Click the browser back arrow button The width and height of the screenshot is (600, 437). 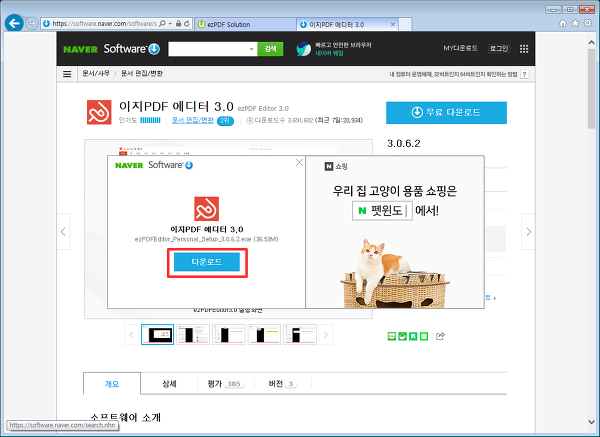pyautogui.click(x=14, y=23)
